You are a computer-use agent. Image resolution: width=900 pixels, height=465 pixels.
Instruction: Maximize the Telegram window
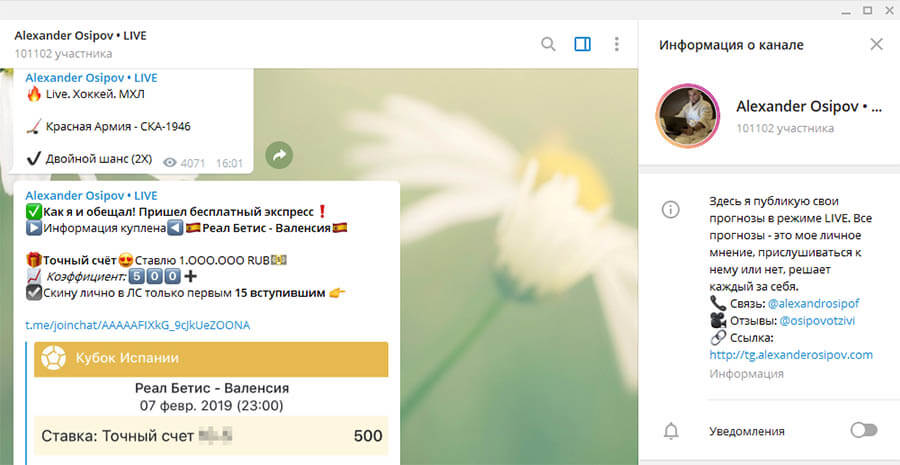tap(868, 10)
